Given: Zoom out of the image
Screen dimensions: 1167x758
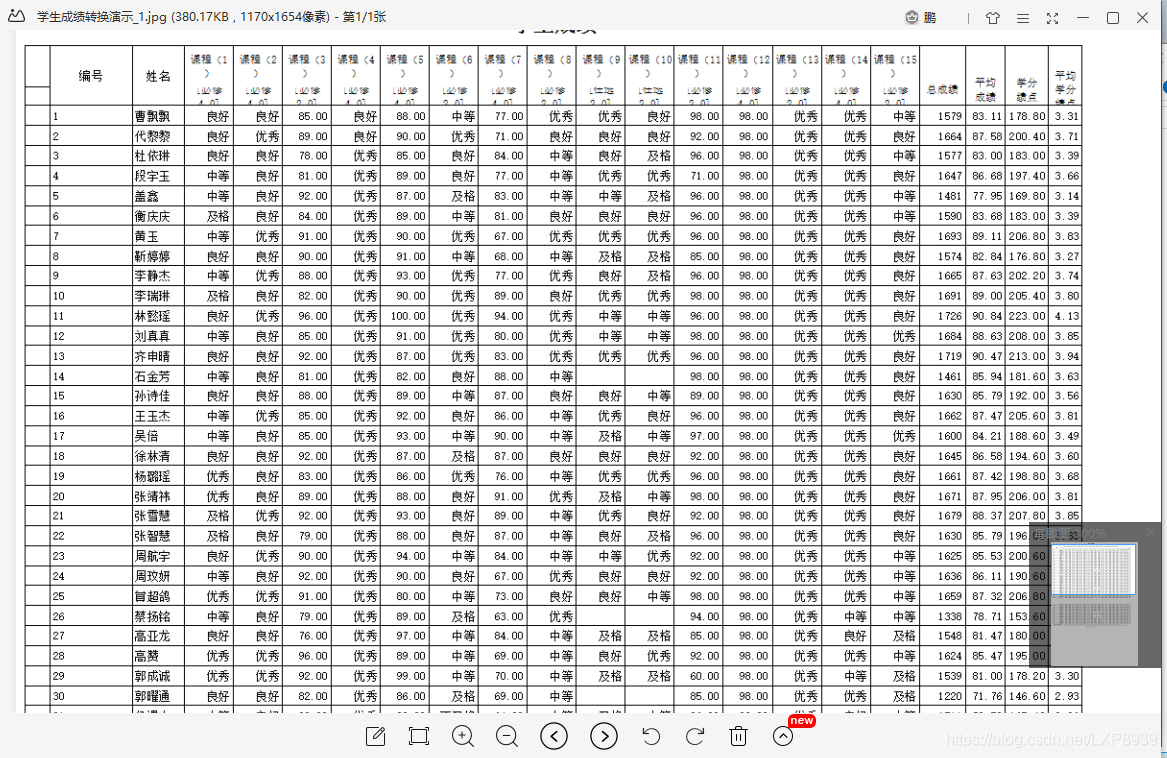Looking at the screenshot, I should (507, 736).
